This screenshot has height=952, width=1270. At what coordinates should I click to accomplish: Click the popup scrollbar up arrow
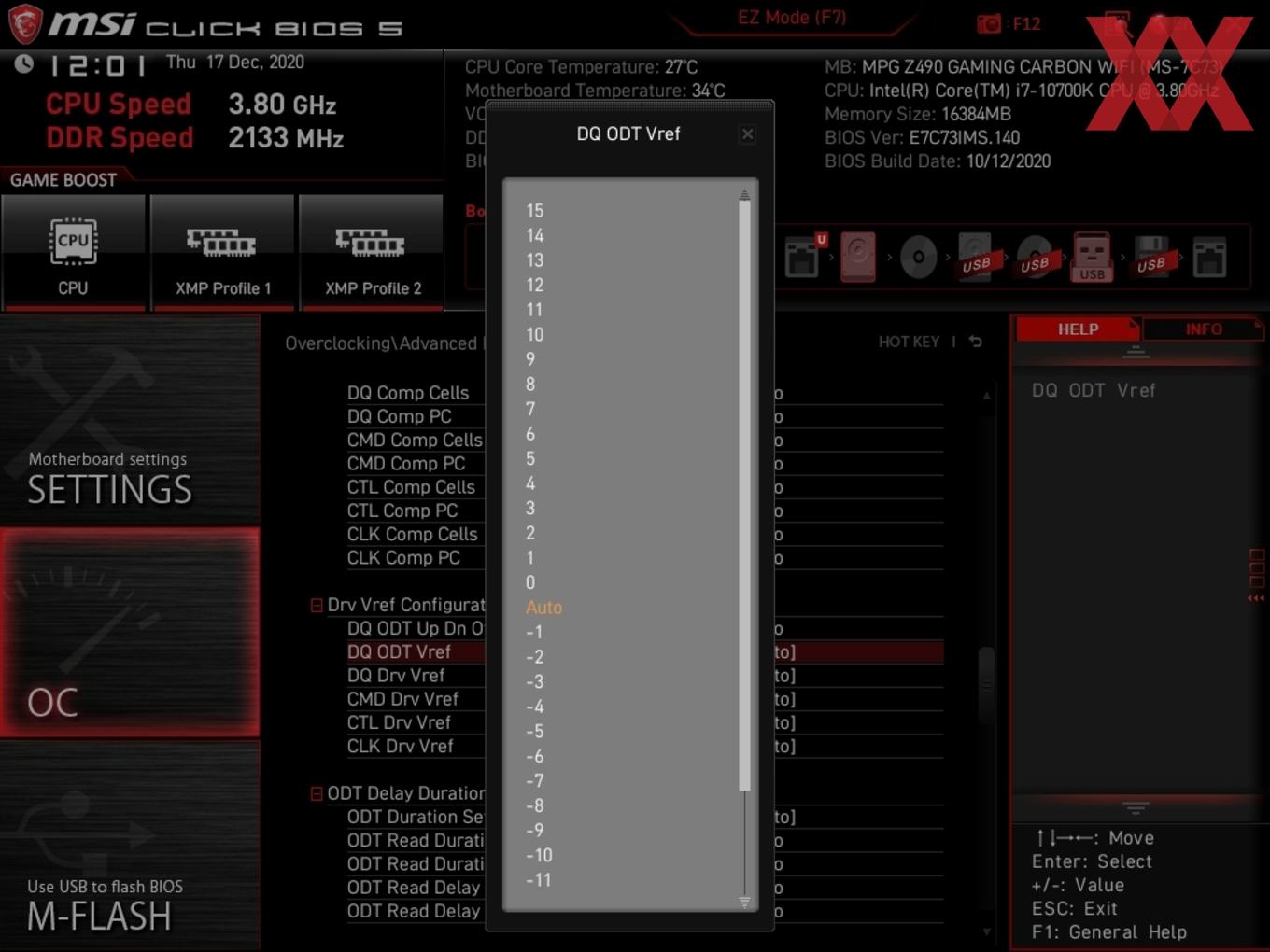(x=744, y=194)
